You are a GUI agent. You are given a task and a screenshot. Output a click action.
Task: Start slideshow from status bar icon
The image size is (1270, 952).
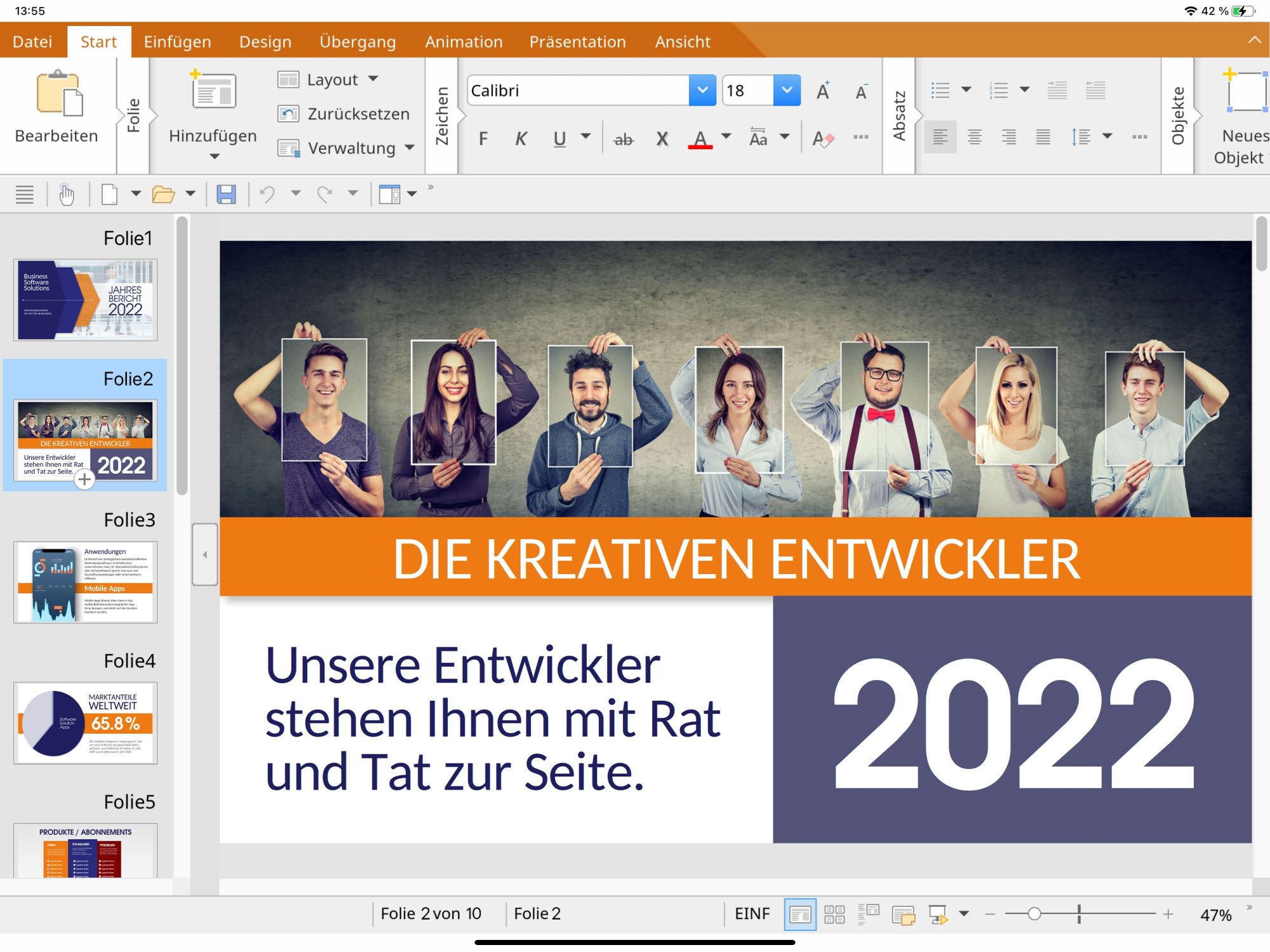[x=938, y=915]
